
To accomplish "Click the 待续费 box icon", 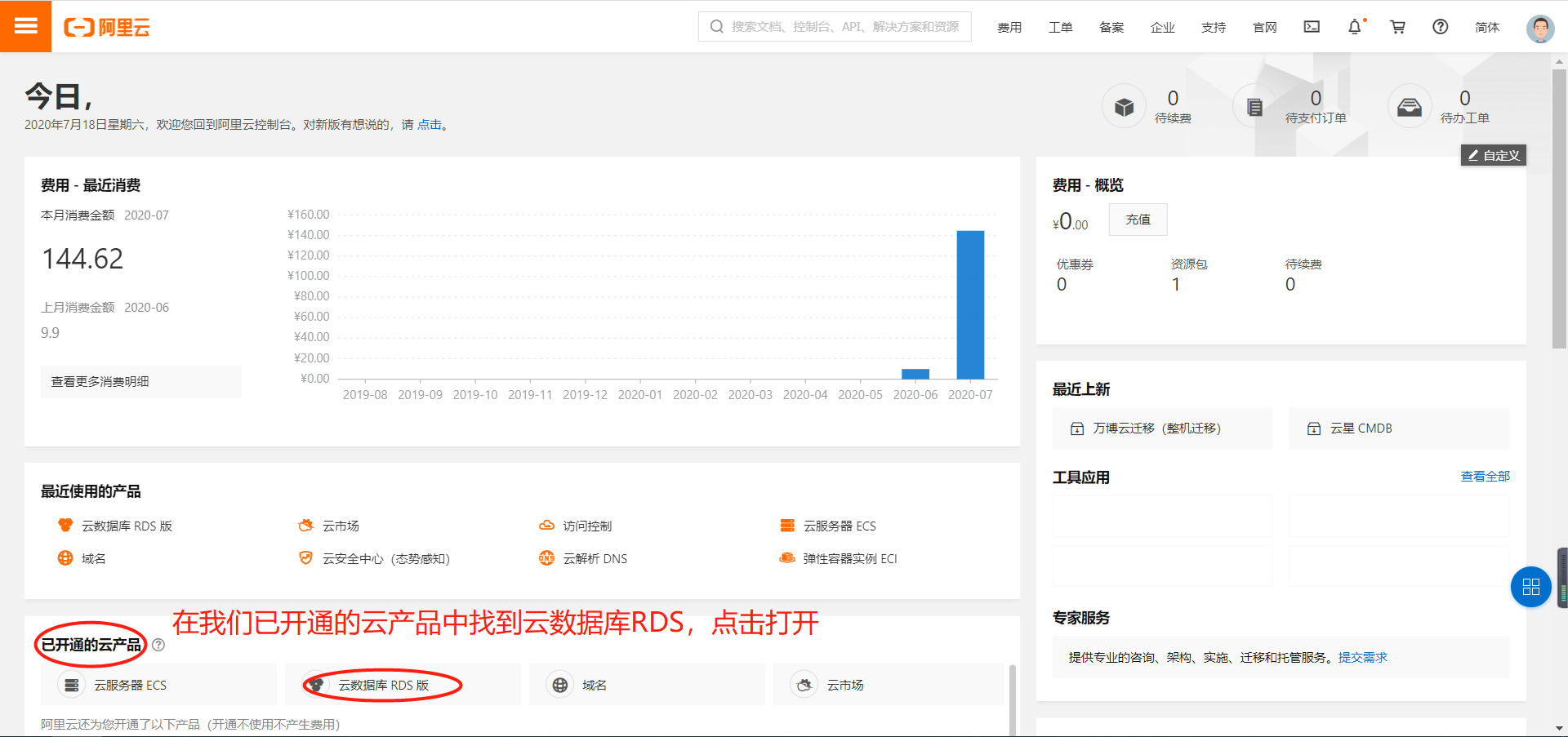I will (x=1125, y=107).
